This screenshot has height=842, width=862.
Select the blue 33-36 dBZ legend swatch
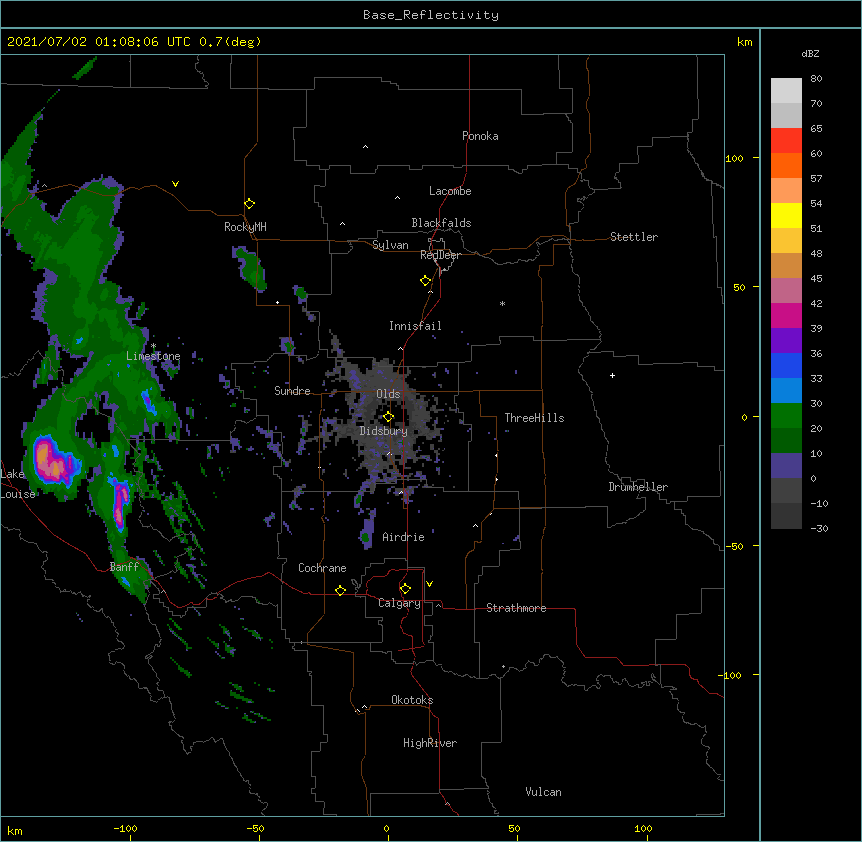(786, 365)
